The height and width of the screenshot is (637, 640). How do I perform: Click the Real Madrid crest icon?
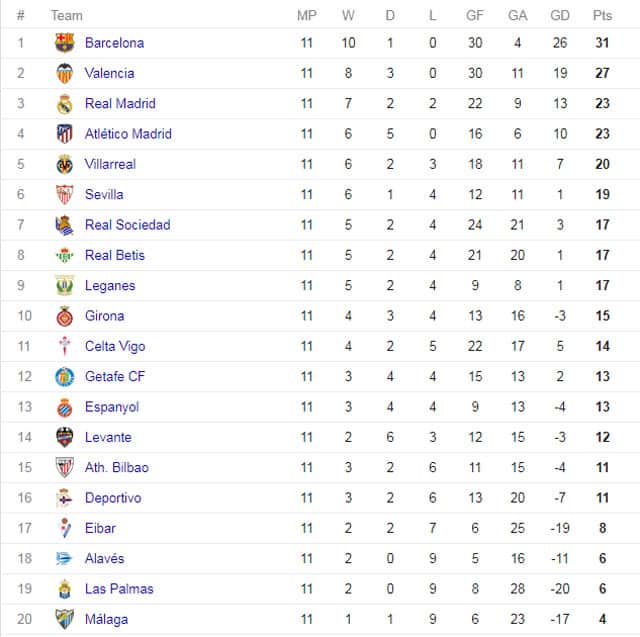[x=64, y=104]
